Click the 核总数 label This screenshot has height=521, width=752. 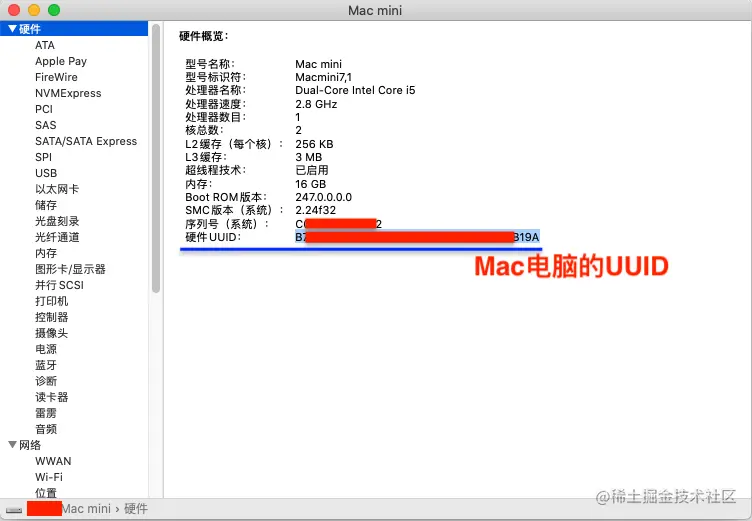click(x=204, y=130)
